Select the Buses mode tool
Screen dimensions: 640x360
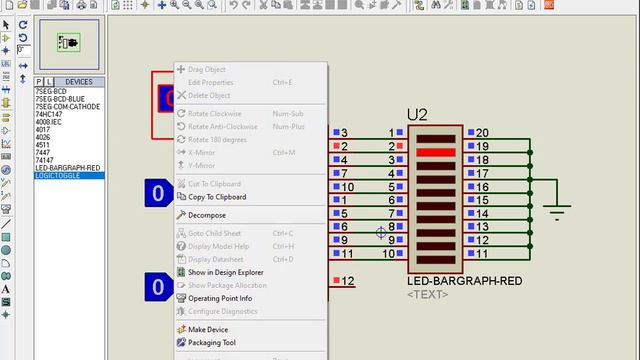6,89
